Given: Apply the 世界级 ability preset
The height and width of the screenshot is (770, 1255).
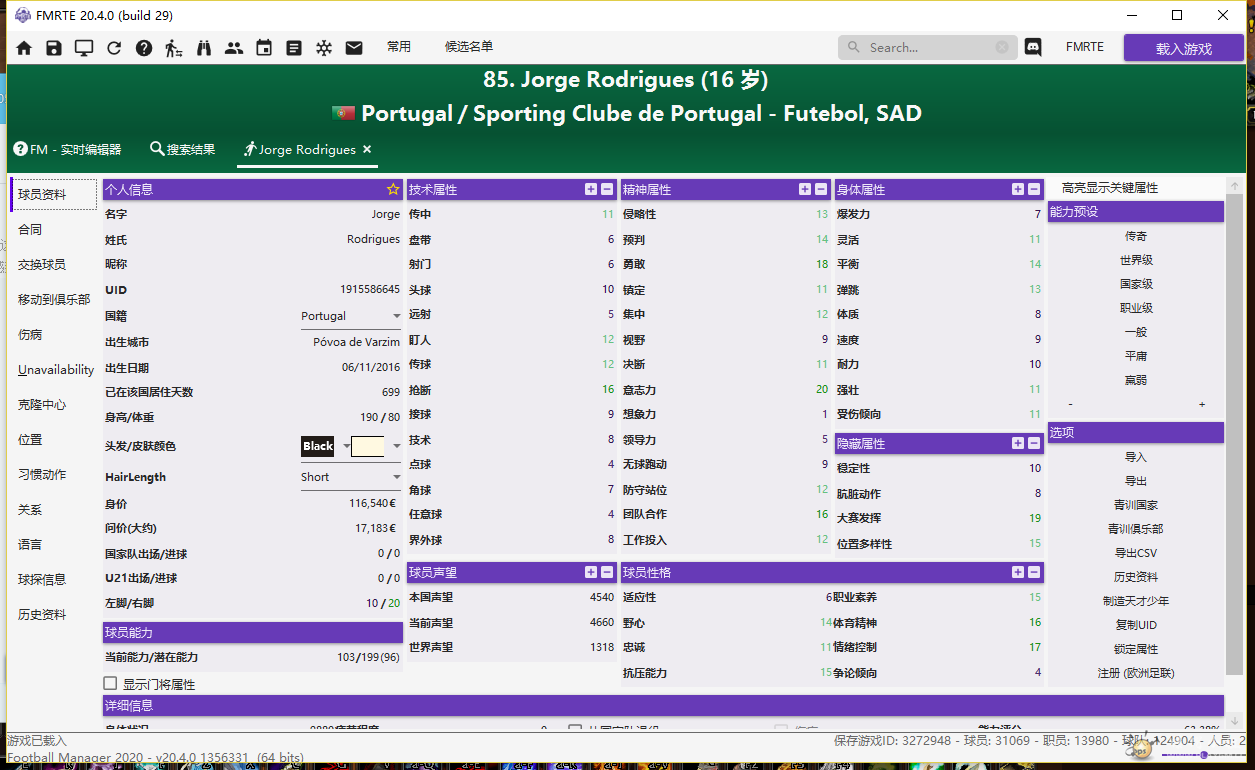Looking at the screenshot, I should pyautogui.click(x=1136, y=260).
